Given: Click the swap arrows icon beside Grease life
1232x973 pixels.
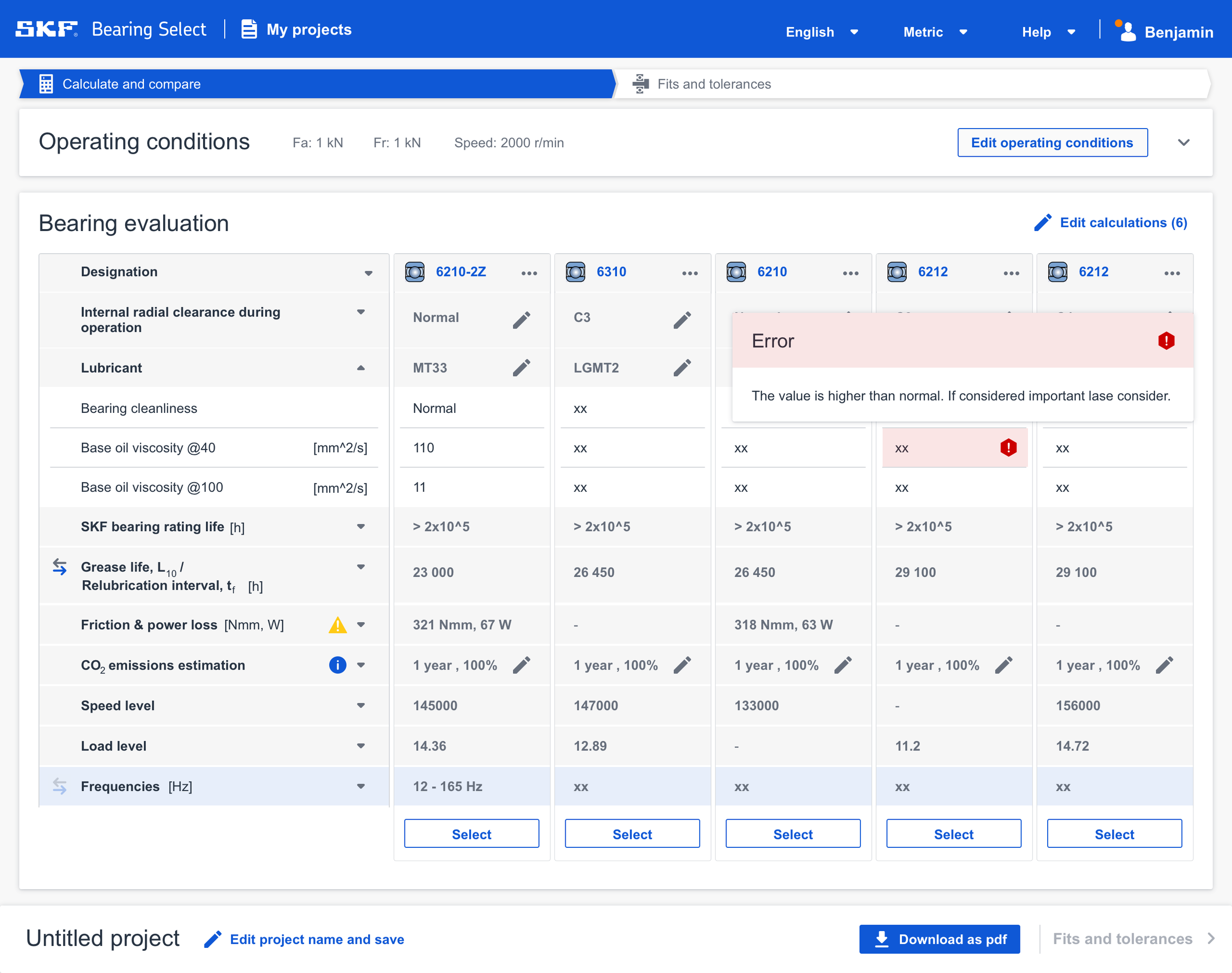Looking at the screenshot, I should click(60, 567).
